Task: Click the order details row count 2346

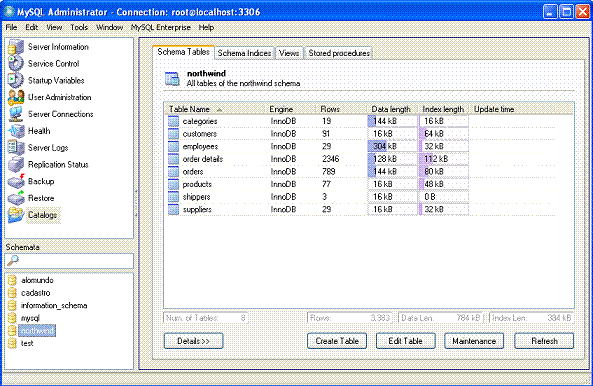Action: 331,159
